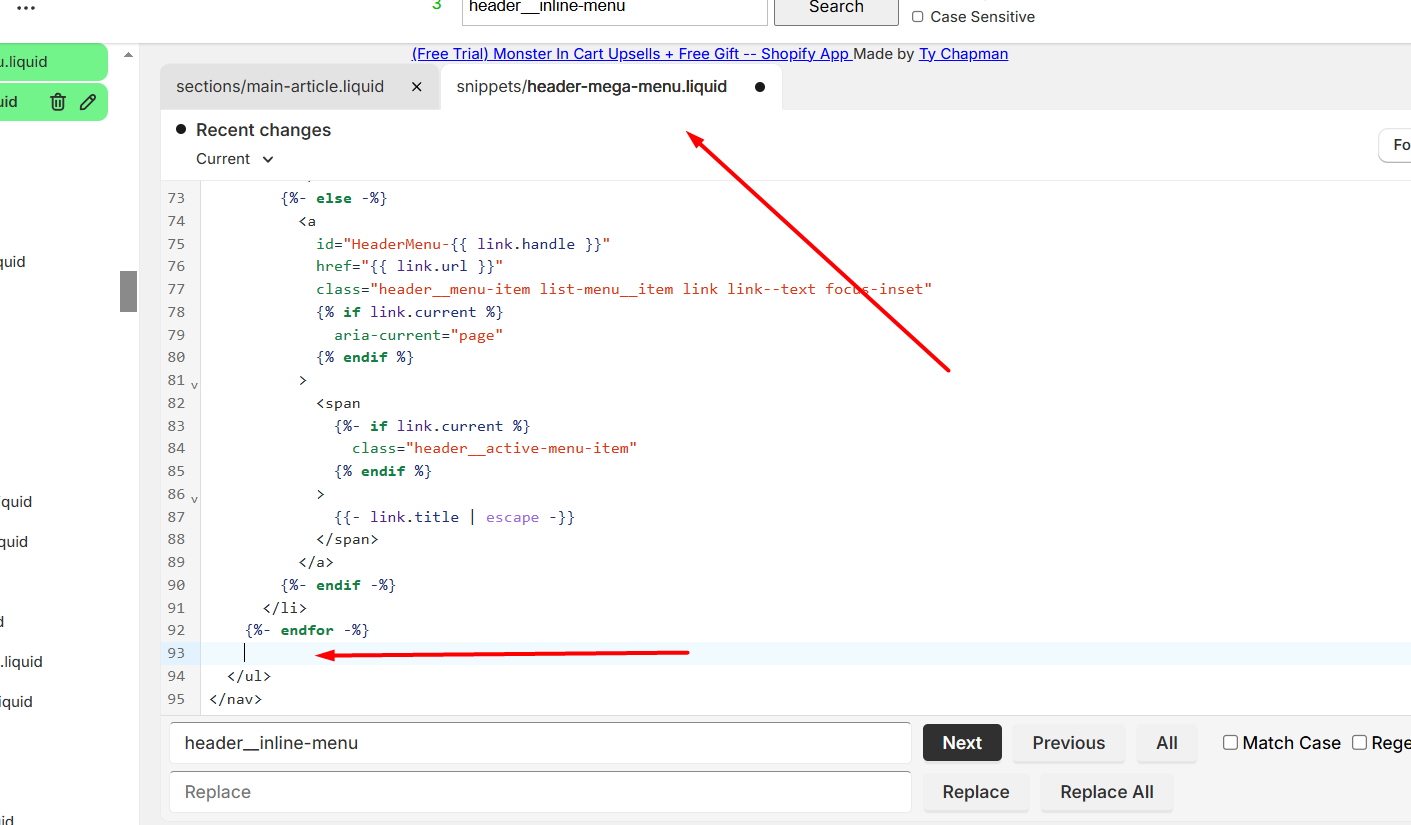Screen dimensions: 1411x825
Task: Click the </li> tag on line 91
Action: (x=285, y=608)
